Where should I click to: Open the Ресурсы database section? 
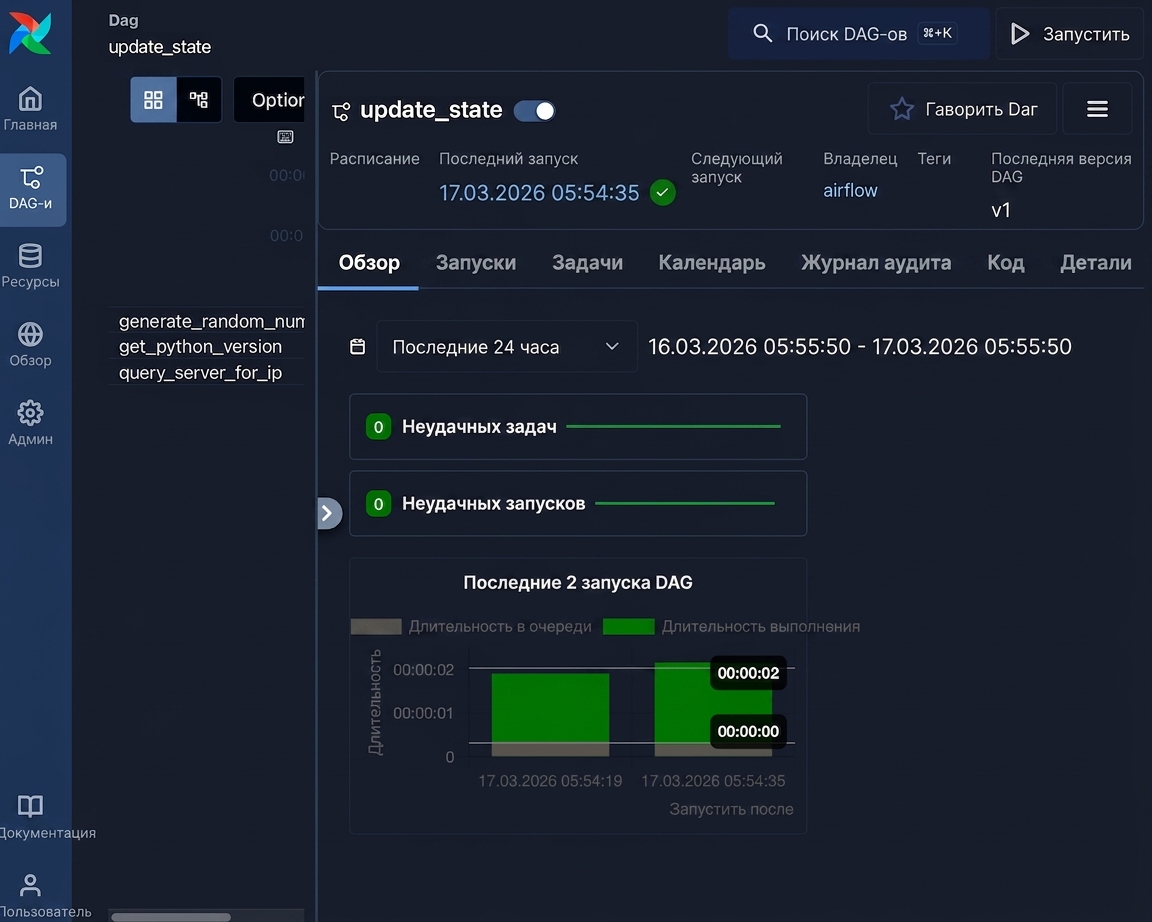click(x=30, y=266)
